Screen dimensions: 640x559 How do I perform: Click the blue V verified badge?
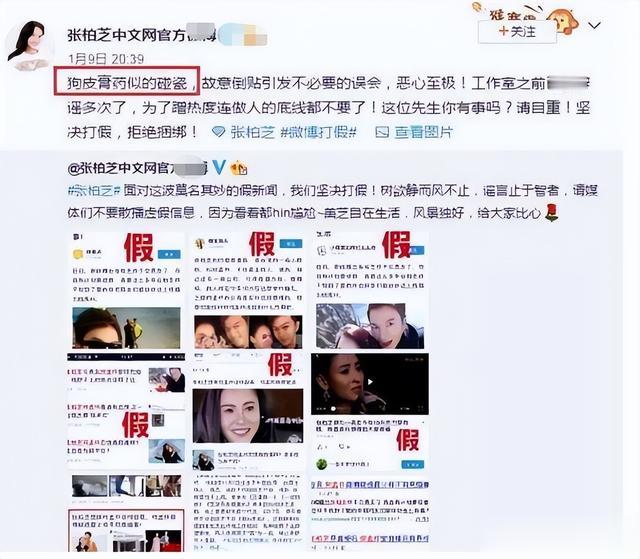coord(219,167)
